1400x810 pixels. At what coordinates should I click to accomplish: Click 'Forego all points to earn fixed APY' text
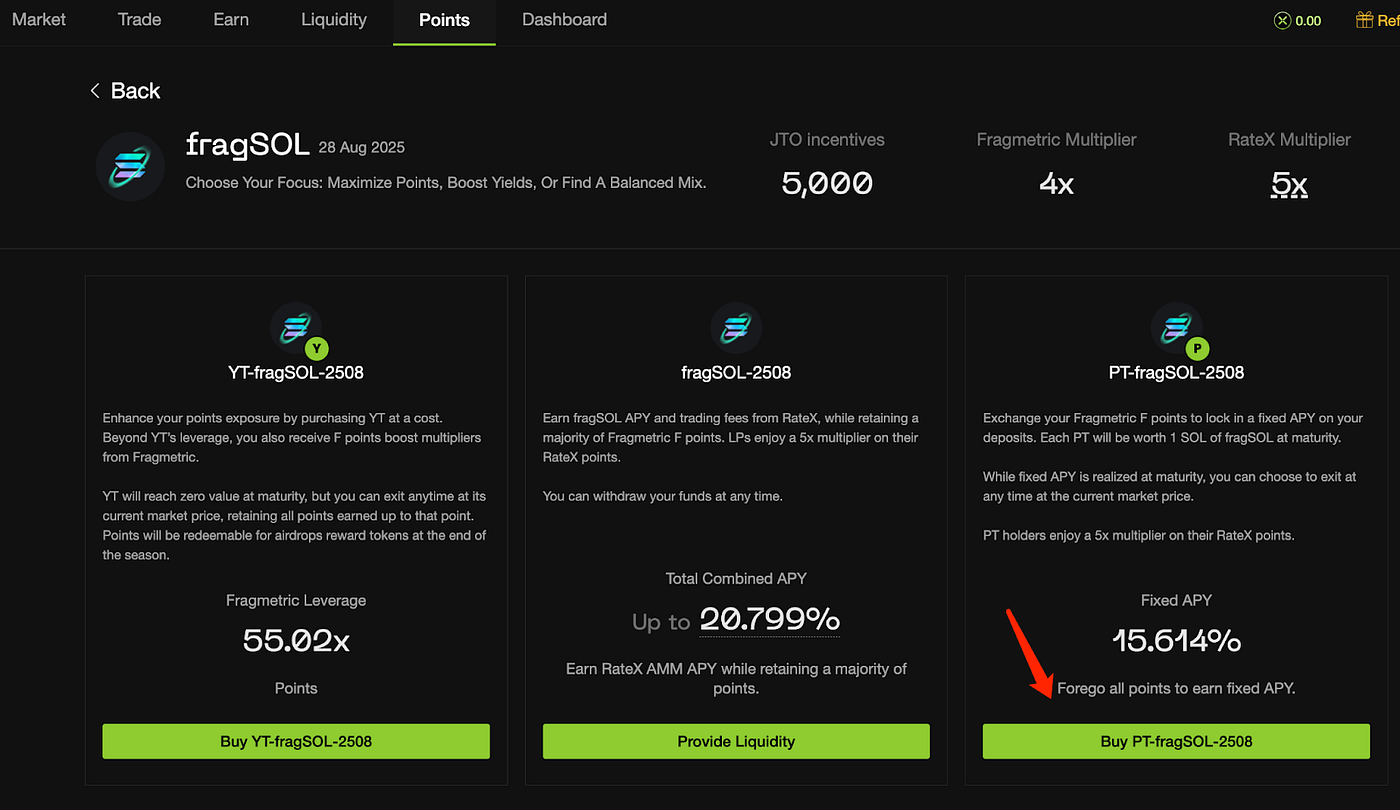coord(1176,688)
